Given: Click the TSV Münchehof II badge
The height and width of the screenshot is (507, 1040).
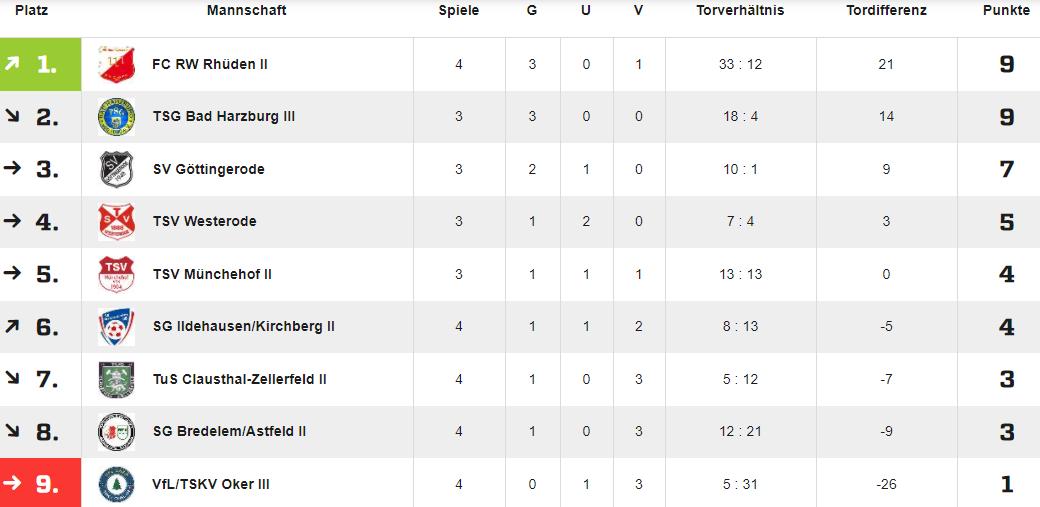Looking at the screenshot, I should (117, 274).
